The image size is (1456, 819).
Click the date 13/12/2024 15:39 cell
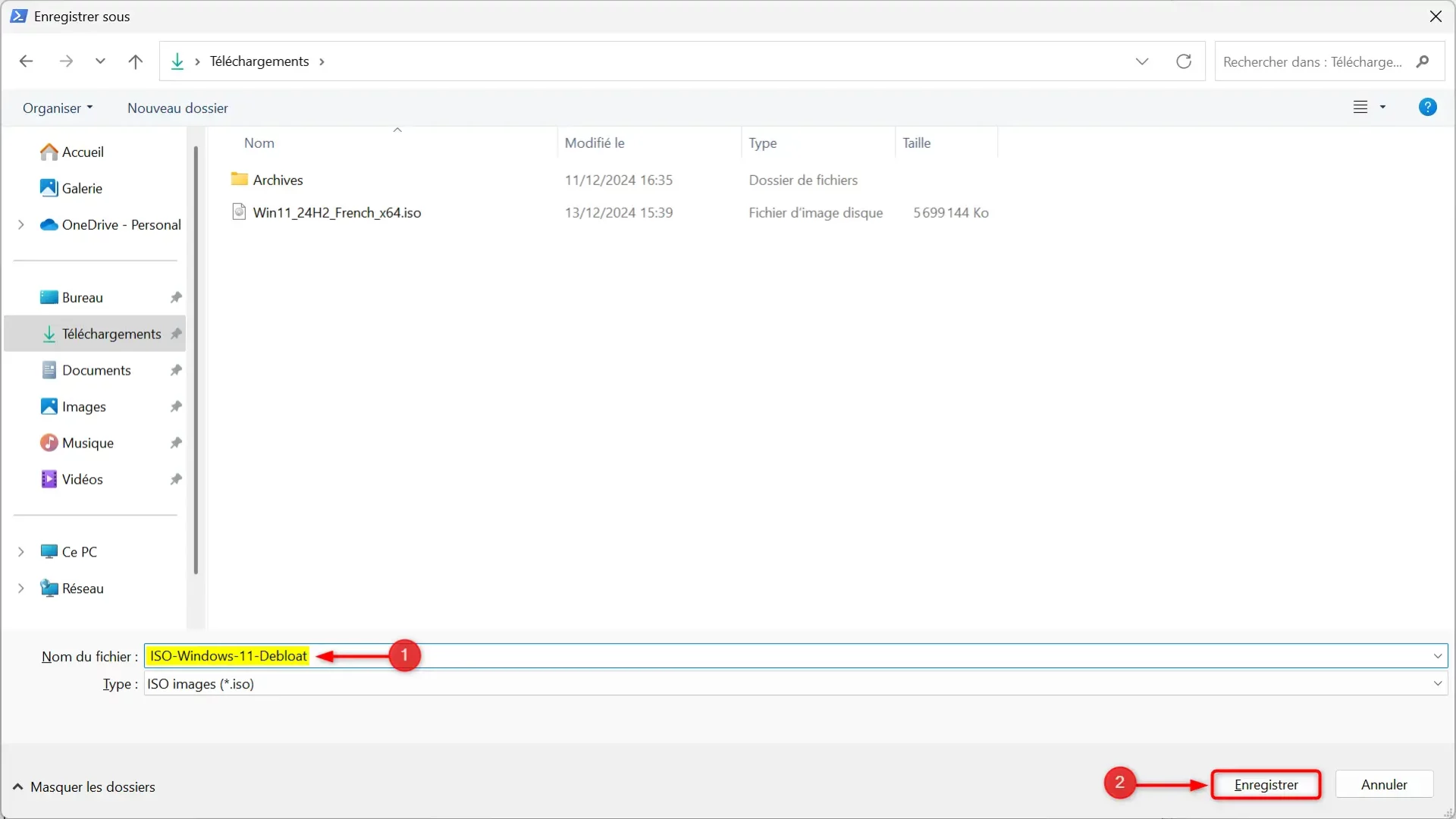coord(619,212)
